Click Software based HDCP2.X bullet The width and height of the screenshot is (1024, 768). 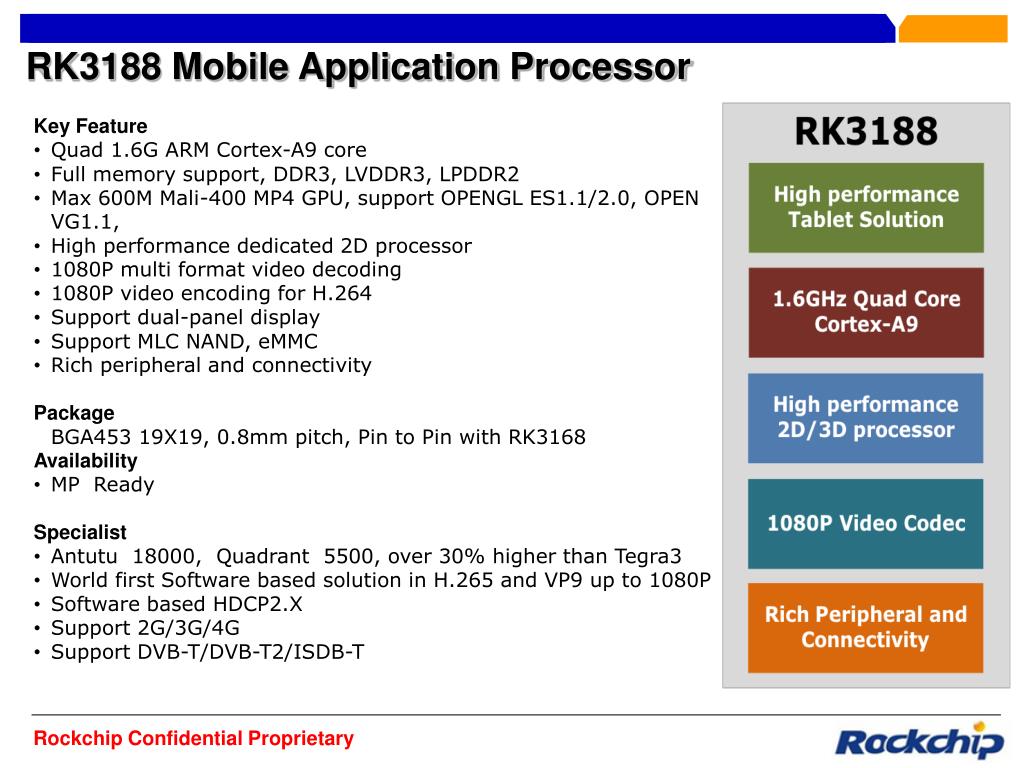coord(177,604)
